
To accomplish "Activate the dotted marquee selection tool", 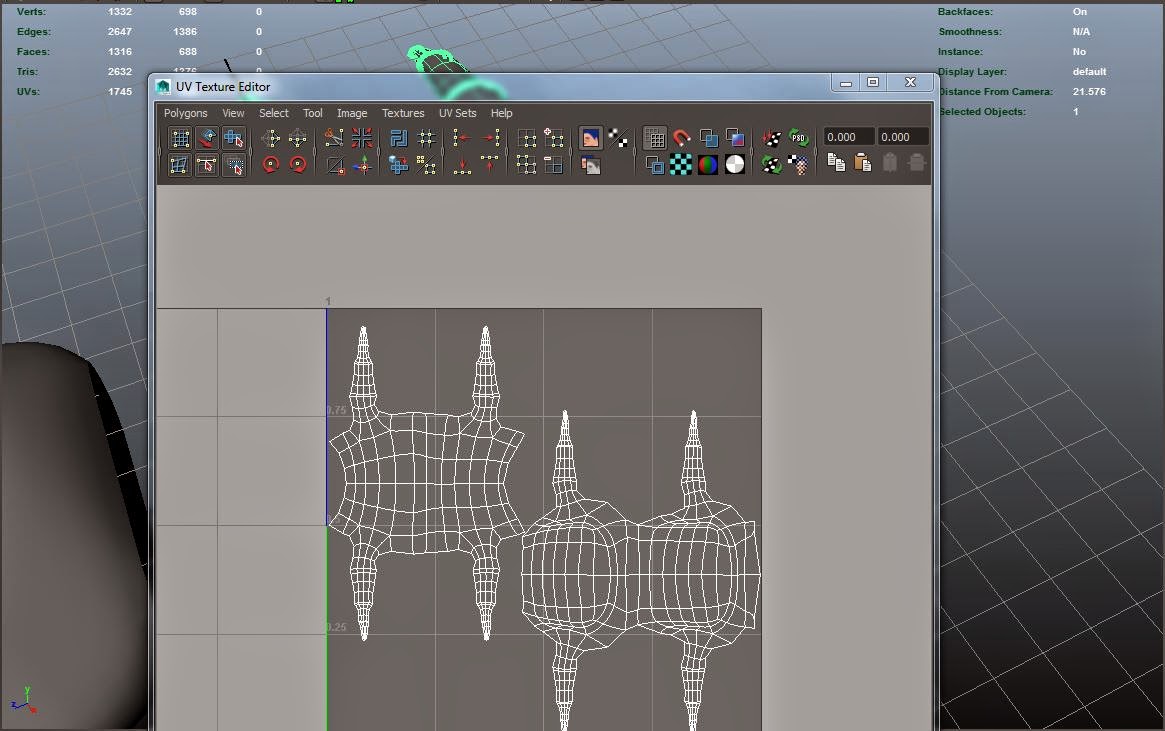I will click(234, 165).
